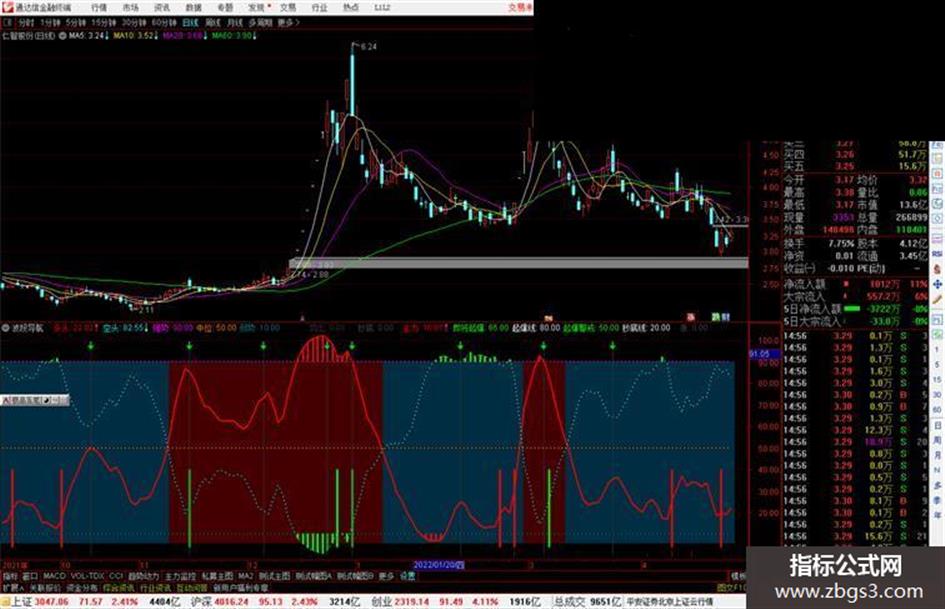The image size is (945, 609).
Task: Select the pencil drawing tool in the sidebar
Action: (x=937, y=300)
